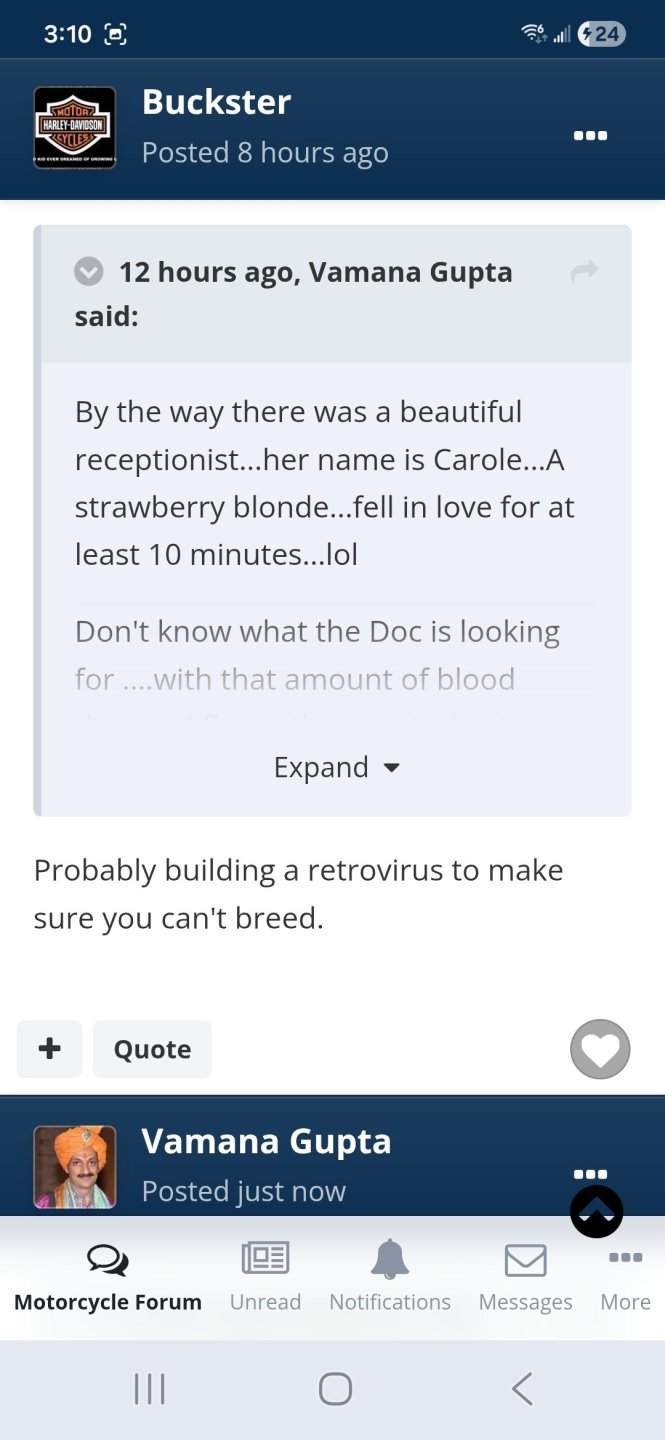Open Buckster's post options menu
This screenshot has width=665, height=1440.
tap(590, 135)
